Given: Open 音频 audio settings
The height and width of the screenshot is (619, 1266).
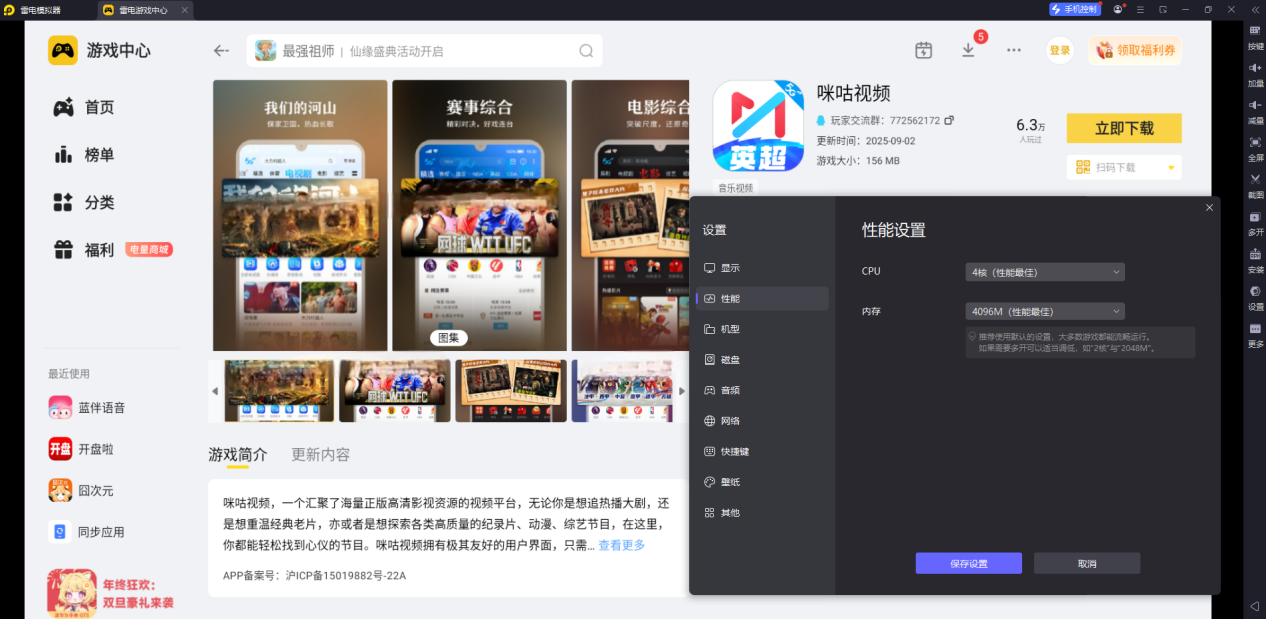Looking at the screenshot, I should pyautogui.click(x=762, y=390).
